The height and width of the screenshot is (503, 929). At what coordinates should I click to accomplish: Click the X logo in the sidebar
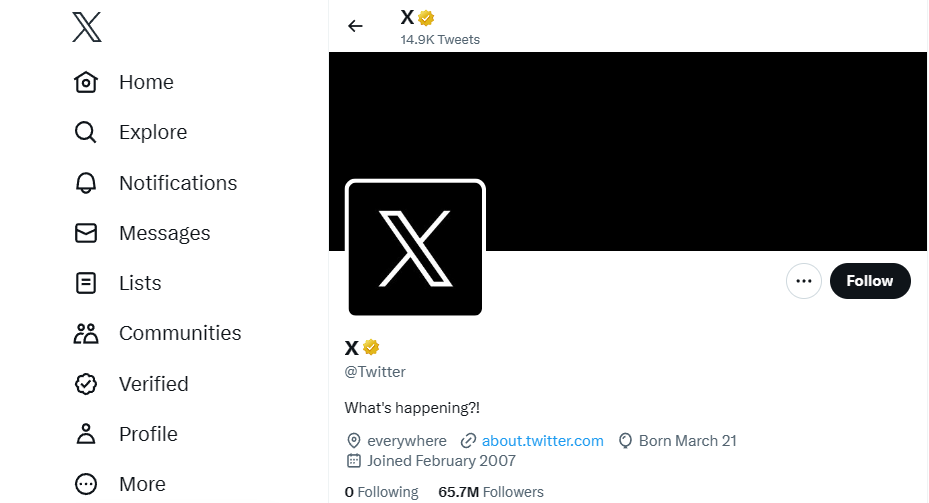[x=87, y=27]
